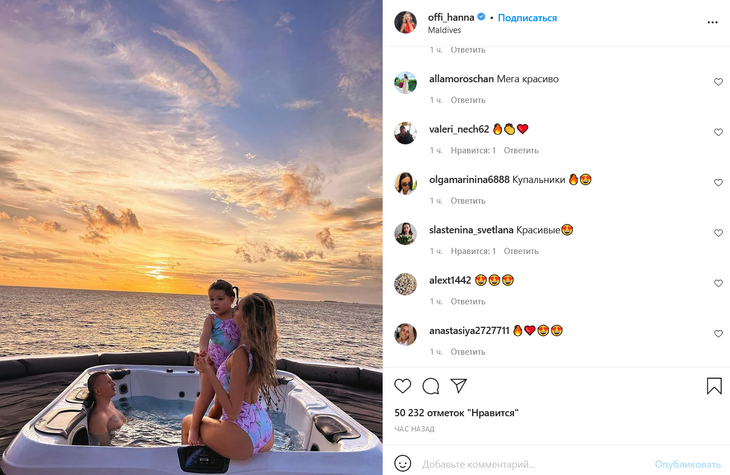Reply to alext1442's comment
This screenshot has height=475, width=730.
(x=468, y=301)
